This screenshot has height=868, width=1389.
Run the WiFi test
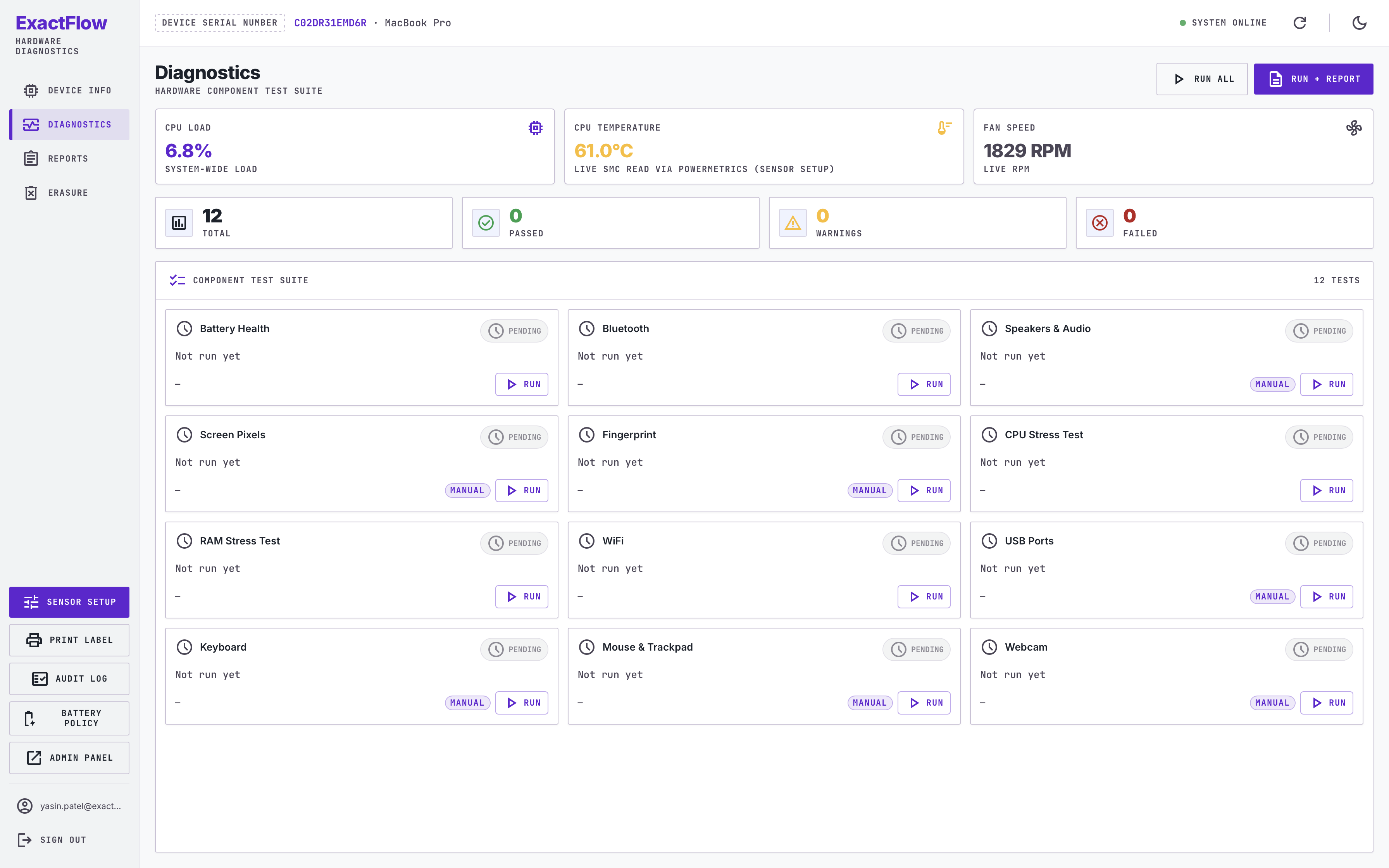click(x=924, y=596)
